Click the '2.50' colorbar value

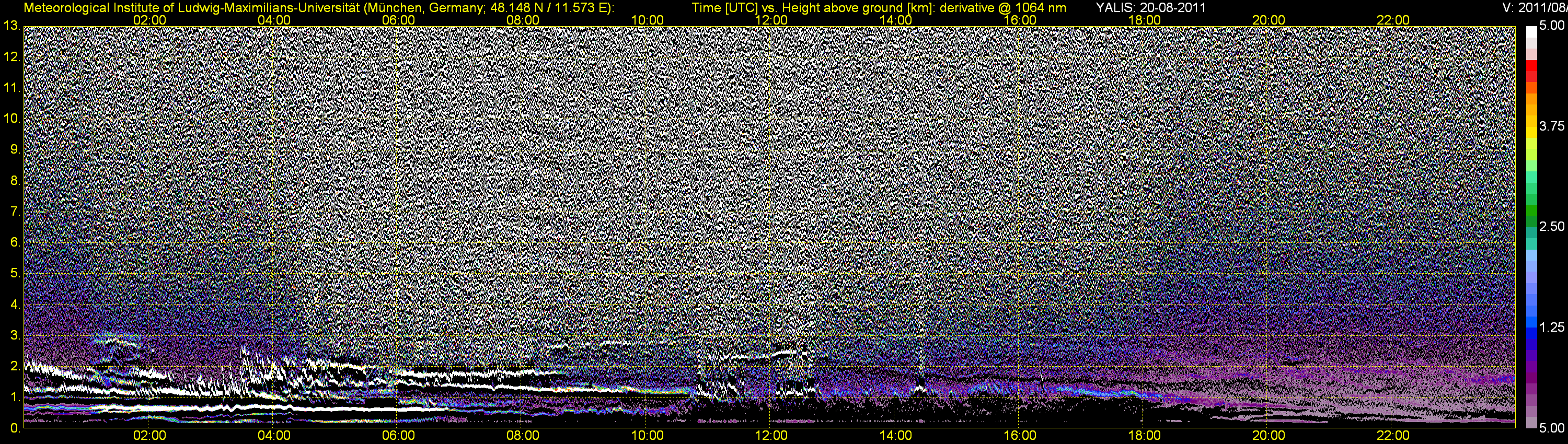point(1552,226)
